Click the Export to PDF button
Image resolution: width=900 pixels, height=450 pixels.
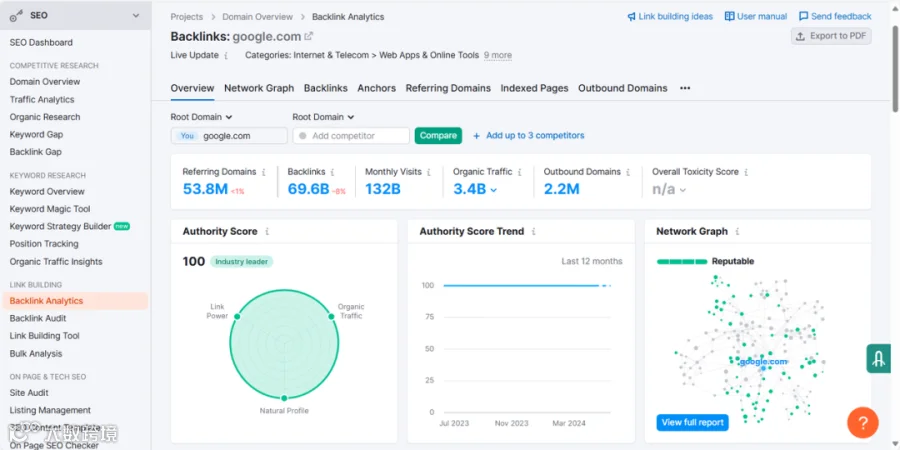pyautogui.click(x=831, y=36)
